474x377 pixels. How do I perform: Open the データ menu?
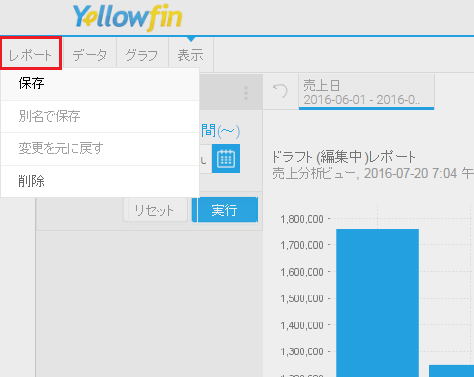point(90,55)
